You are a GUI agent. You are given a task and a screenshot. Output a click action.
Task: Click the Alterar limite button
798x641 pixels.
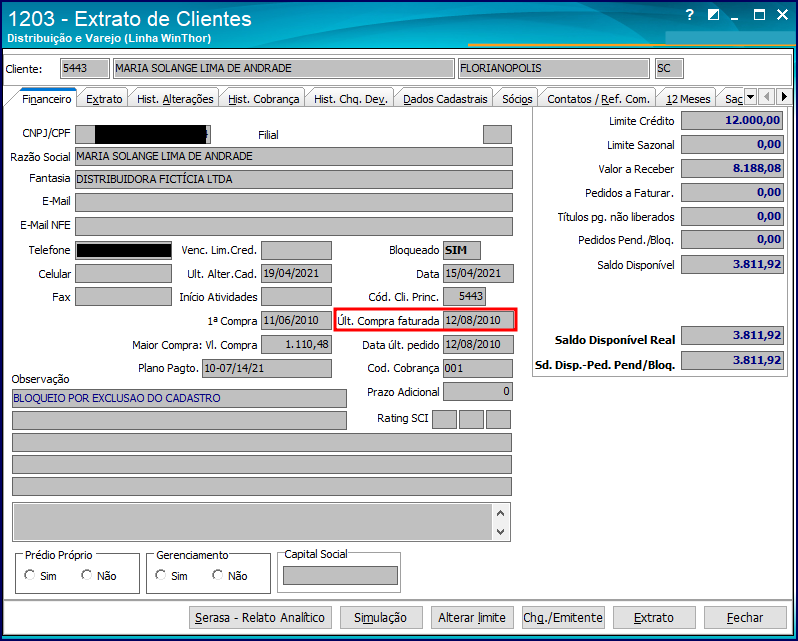coord(472,618)
